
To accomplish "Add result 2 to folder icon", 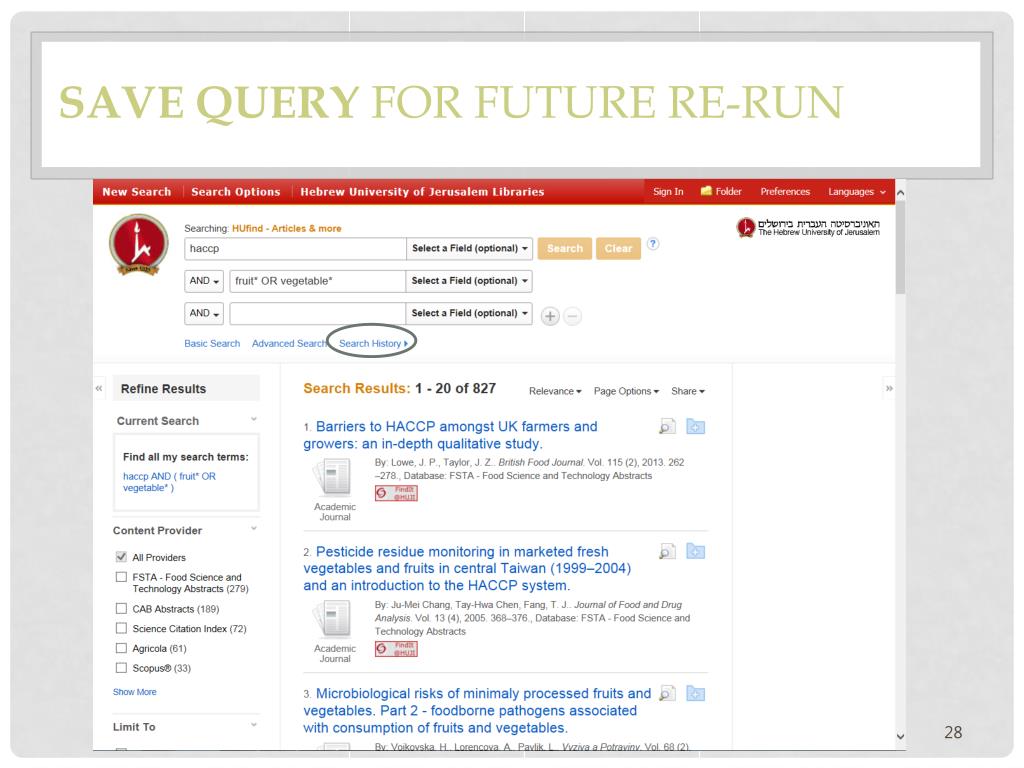I will point(696,552).
